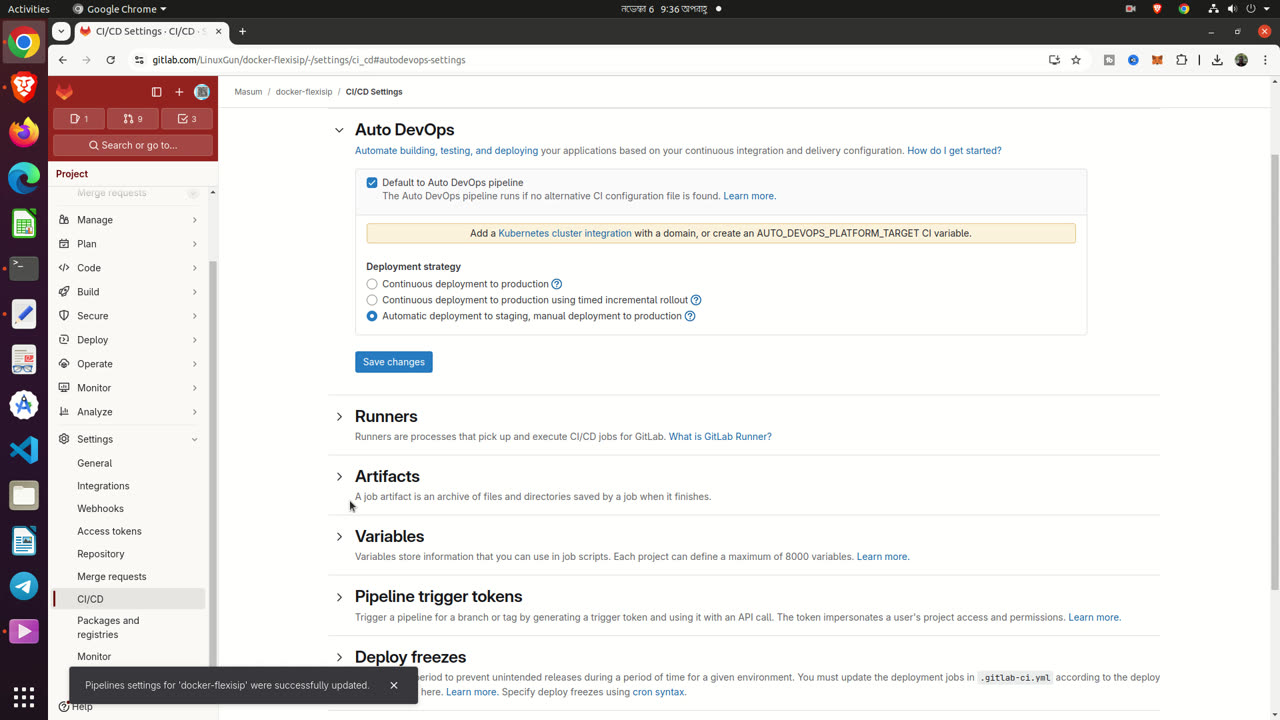Open 'What is GitLab Runner?' link
1280x720 pixels.
tap(720, 437)
